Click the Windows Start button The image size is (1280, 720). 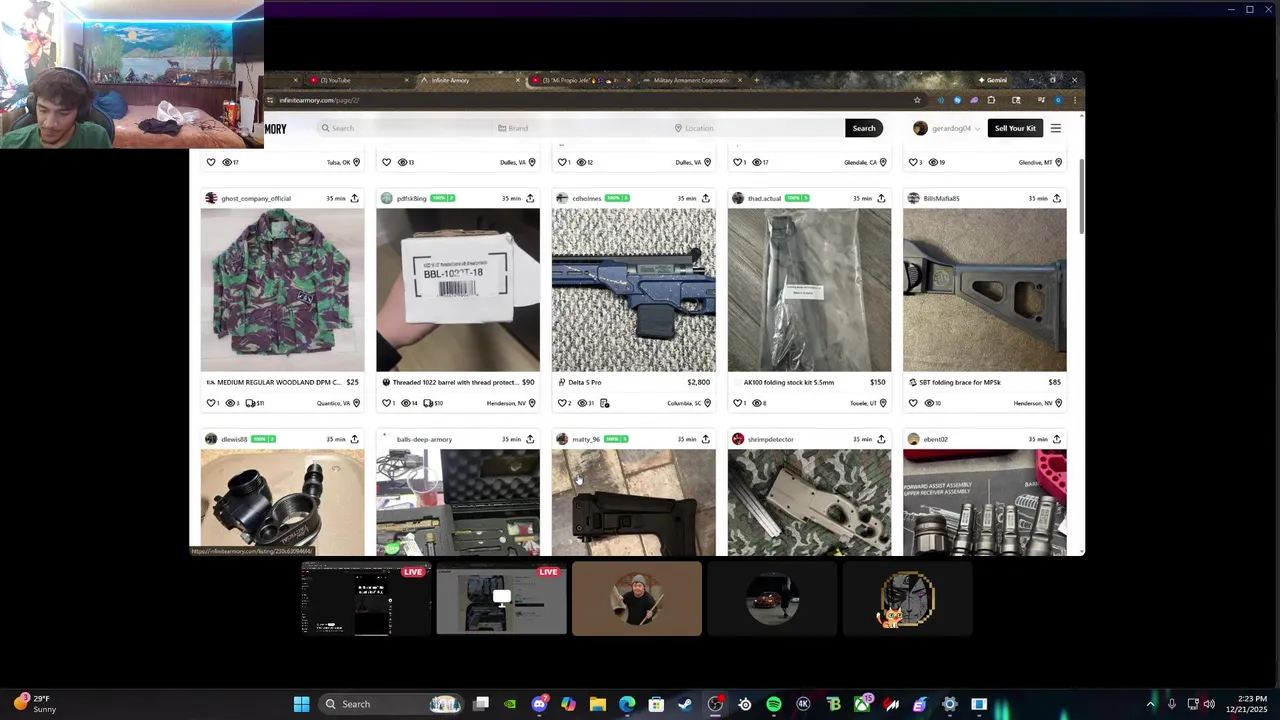(301, 704)
